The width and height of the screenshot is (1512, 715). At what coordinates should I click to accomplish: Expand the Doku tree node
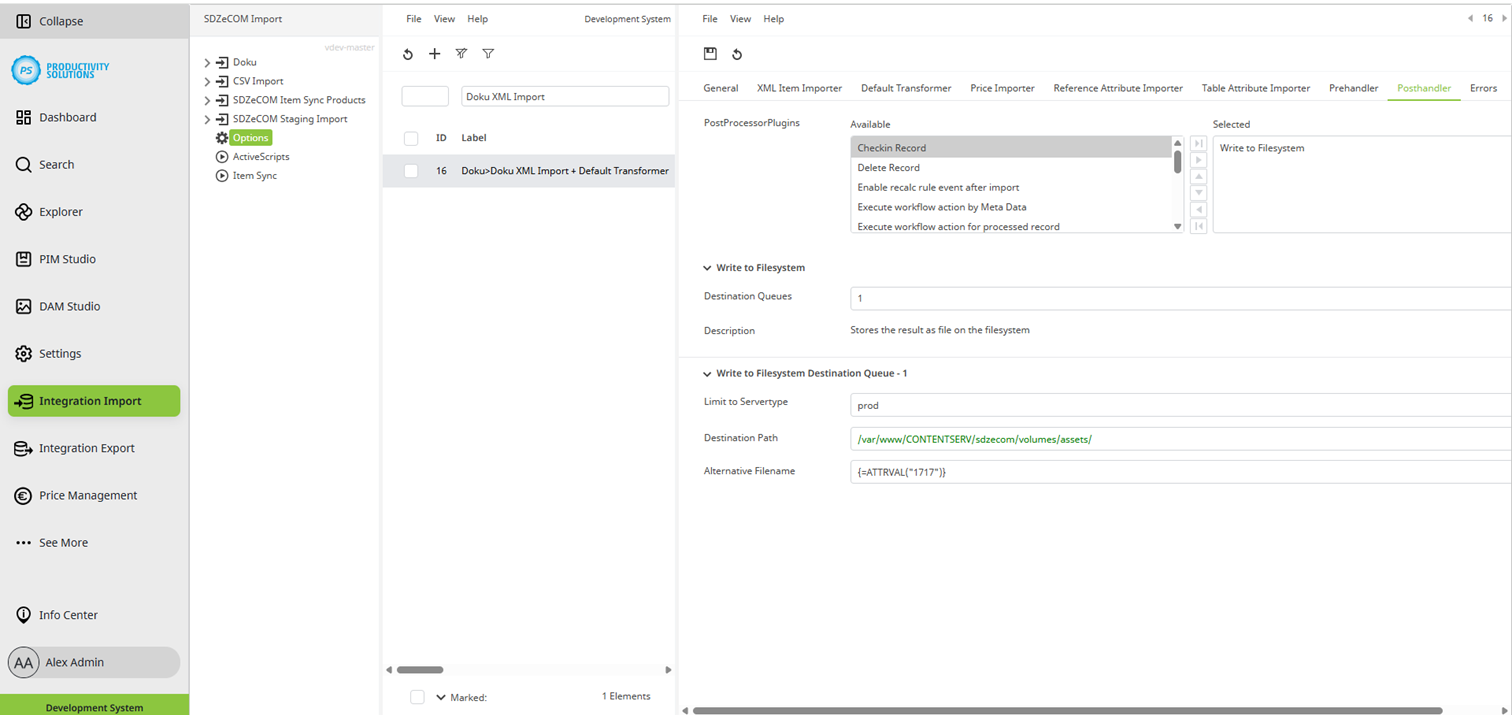[207, 61]
